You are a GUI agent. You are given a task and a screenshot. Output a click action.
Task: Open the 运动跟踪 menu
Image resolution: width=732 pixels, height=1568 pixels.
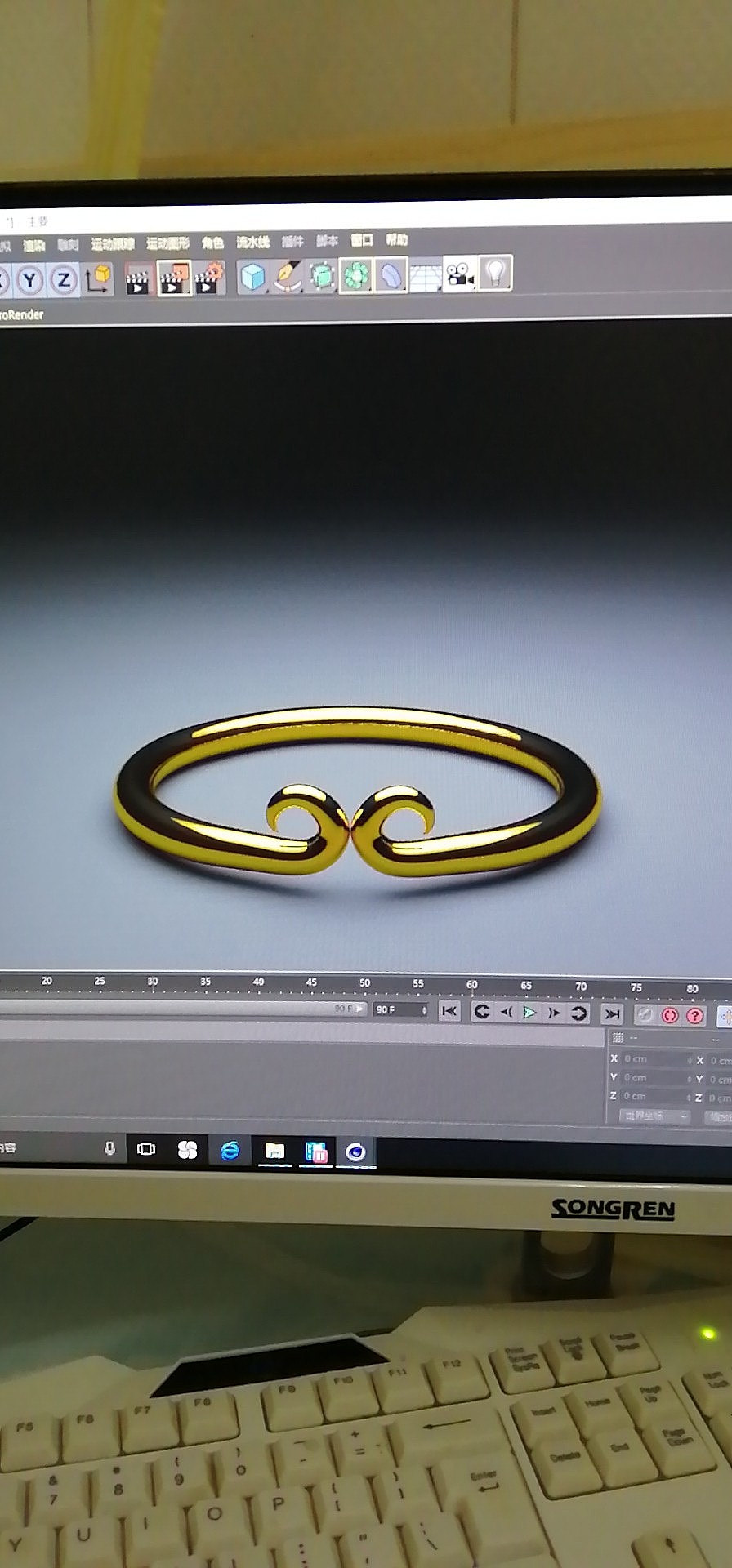pyautogui.click(x=112, y=244)
